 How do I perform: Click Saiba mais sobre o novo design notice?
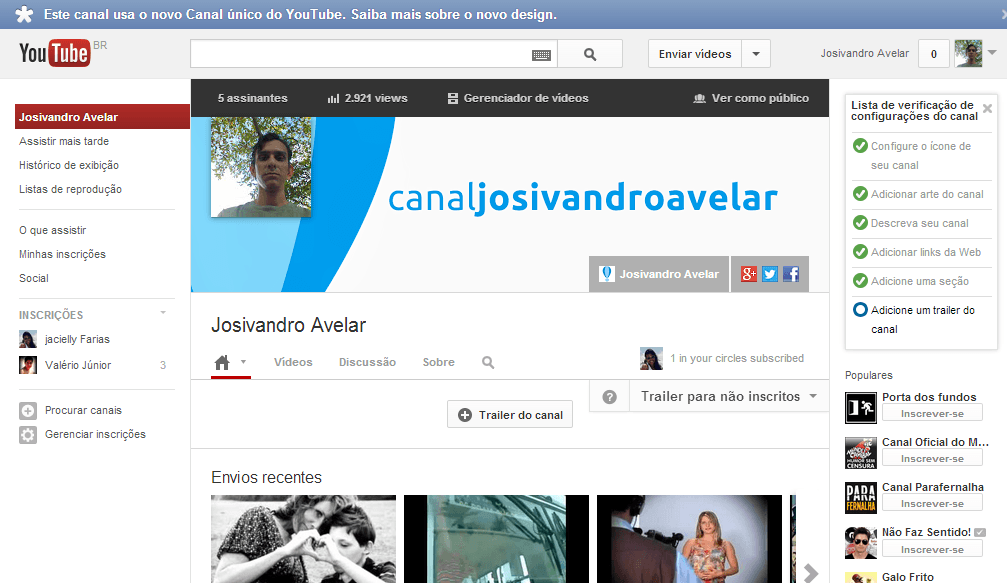453,14
